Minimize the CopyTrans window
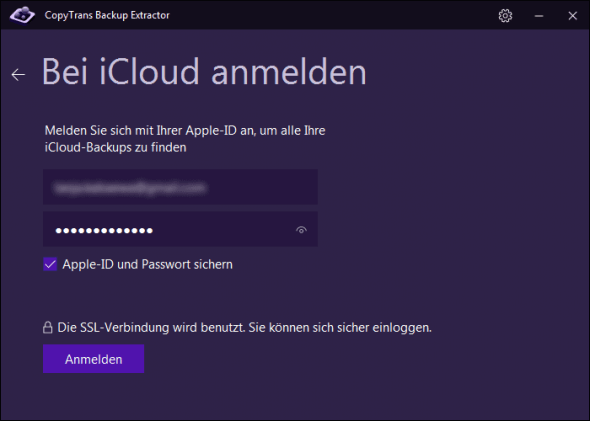This screenshot has width=590, height=421. 539,16
